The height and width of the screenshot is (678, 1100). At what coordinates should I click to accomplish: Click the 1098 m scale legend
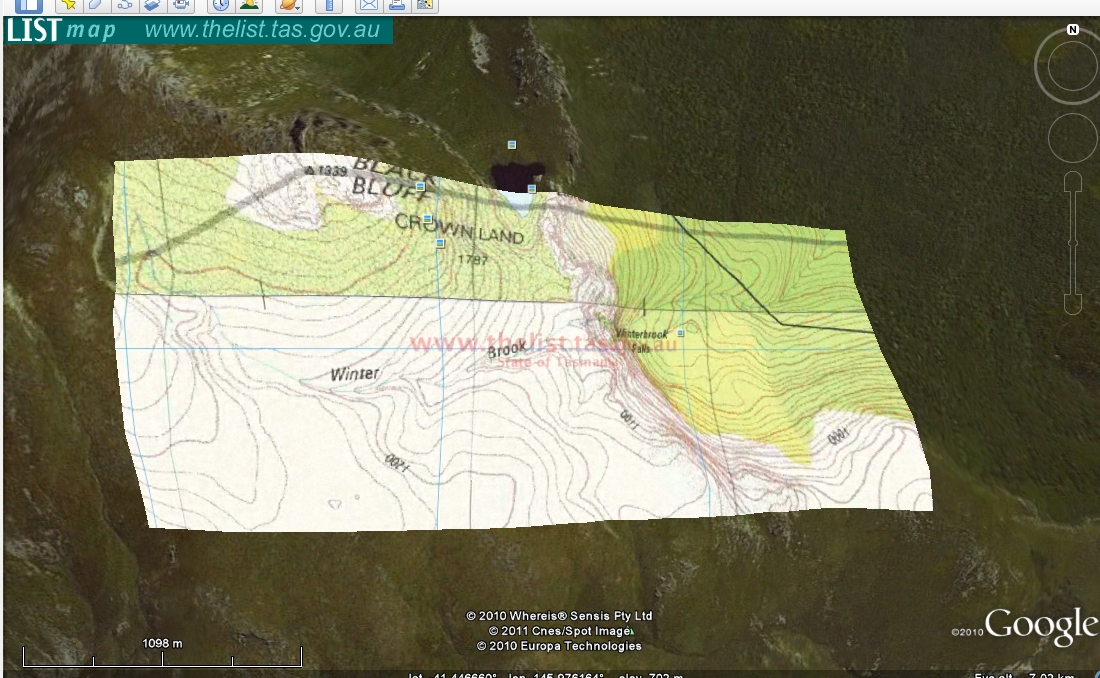(162, 653)
